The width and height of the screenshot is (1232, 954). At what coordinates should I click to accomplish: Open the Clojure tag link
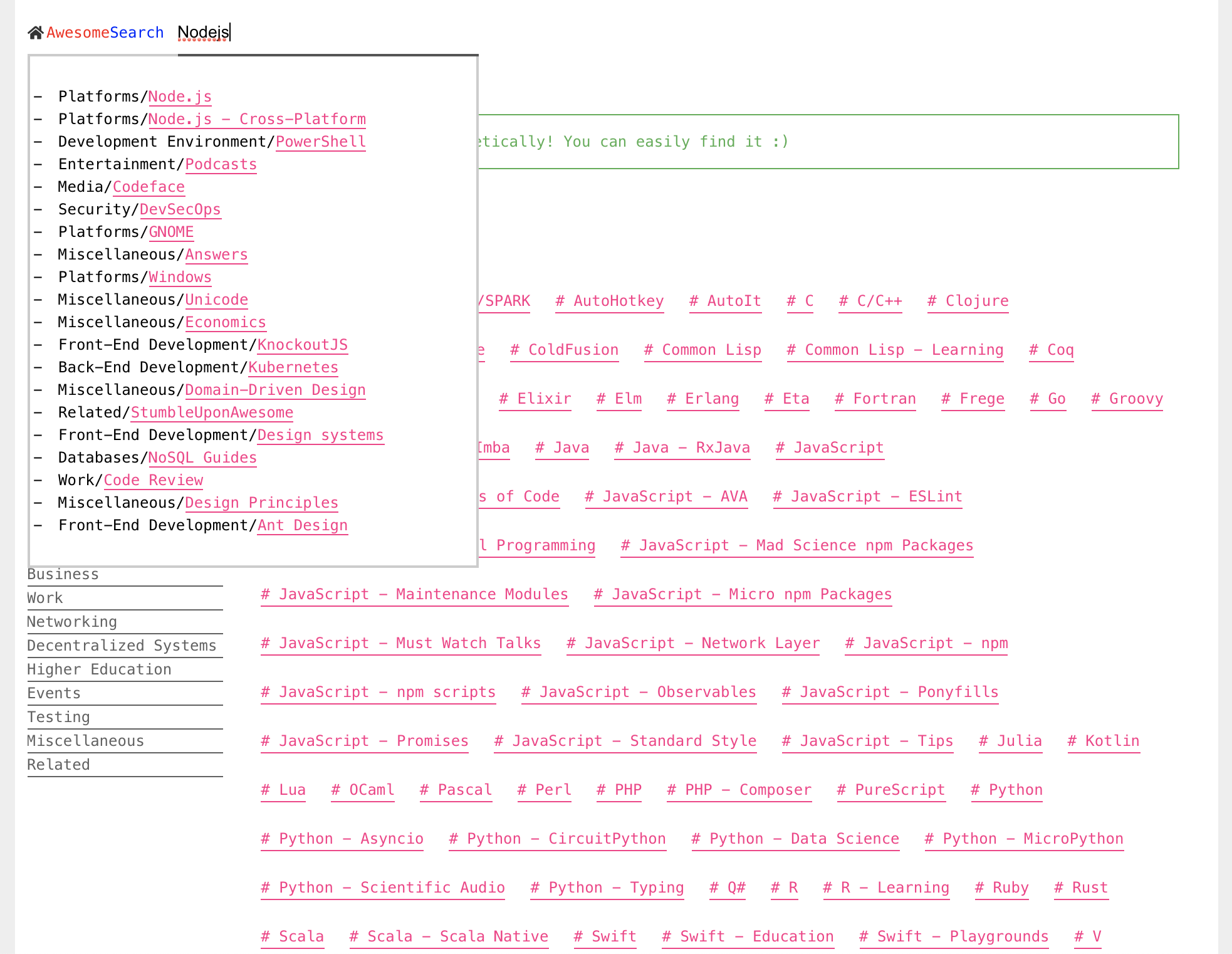coord(968,301)
